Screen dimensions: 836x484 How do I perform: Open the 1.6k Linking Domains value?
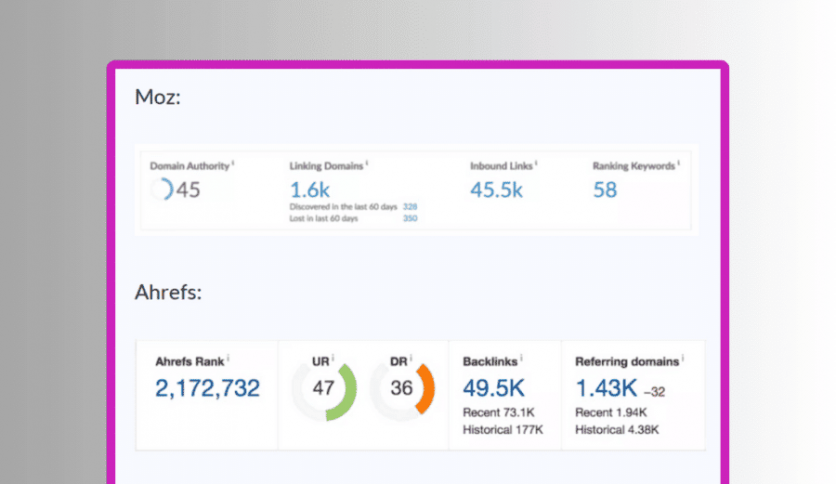click(310, 190)
